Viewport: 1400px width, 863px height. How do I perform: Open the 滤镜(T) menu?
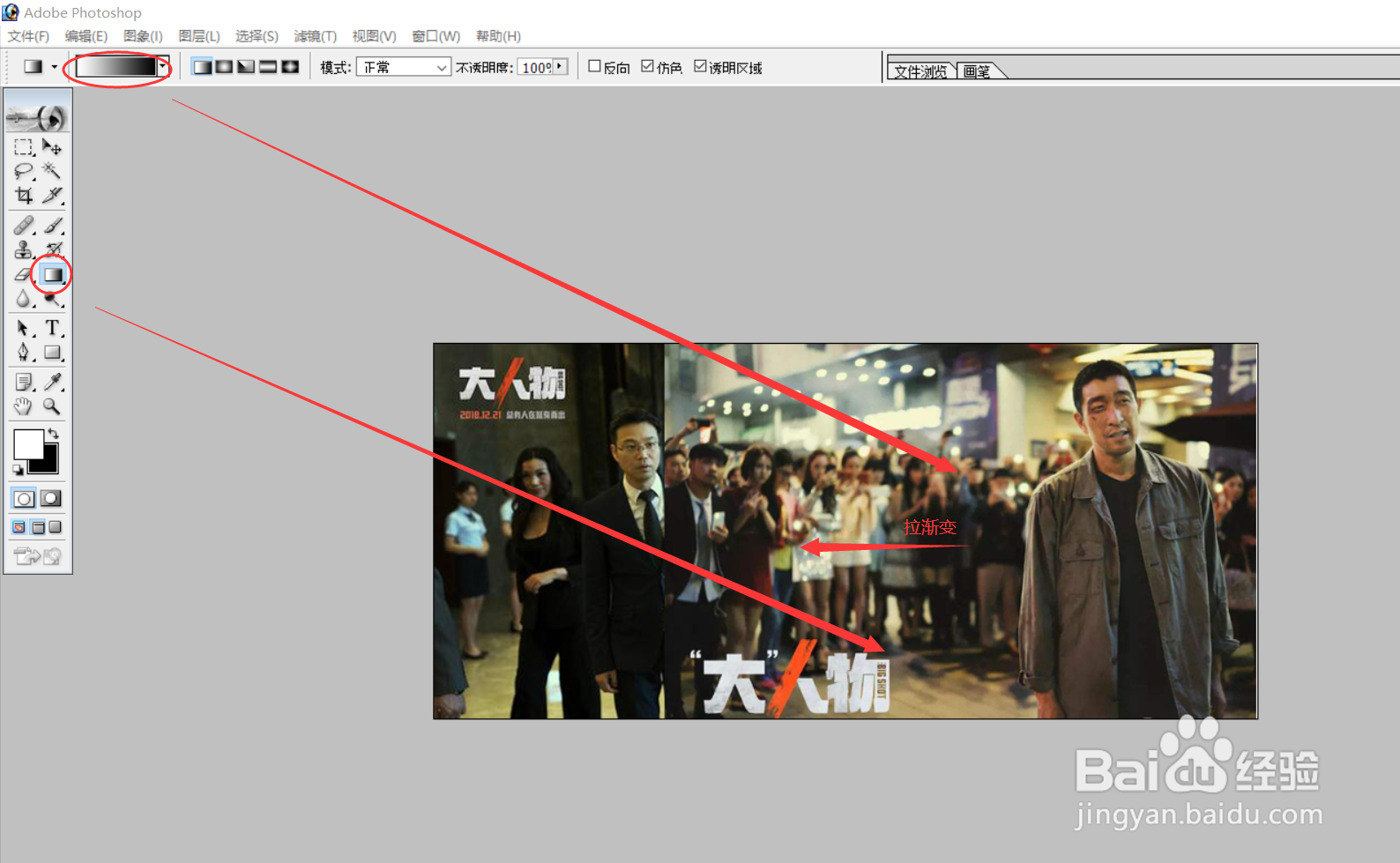click(x=315, y=36)
